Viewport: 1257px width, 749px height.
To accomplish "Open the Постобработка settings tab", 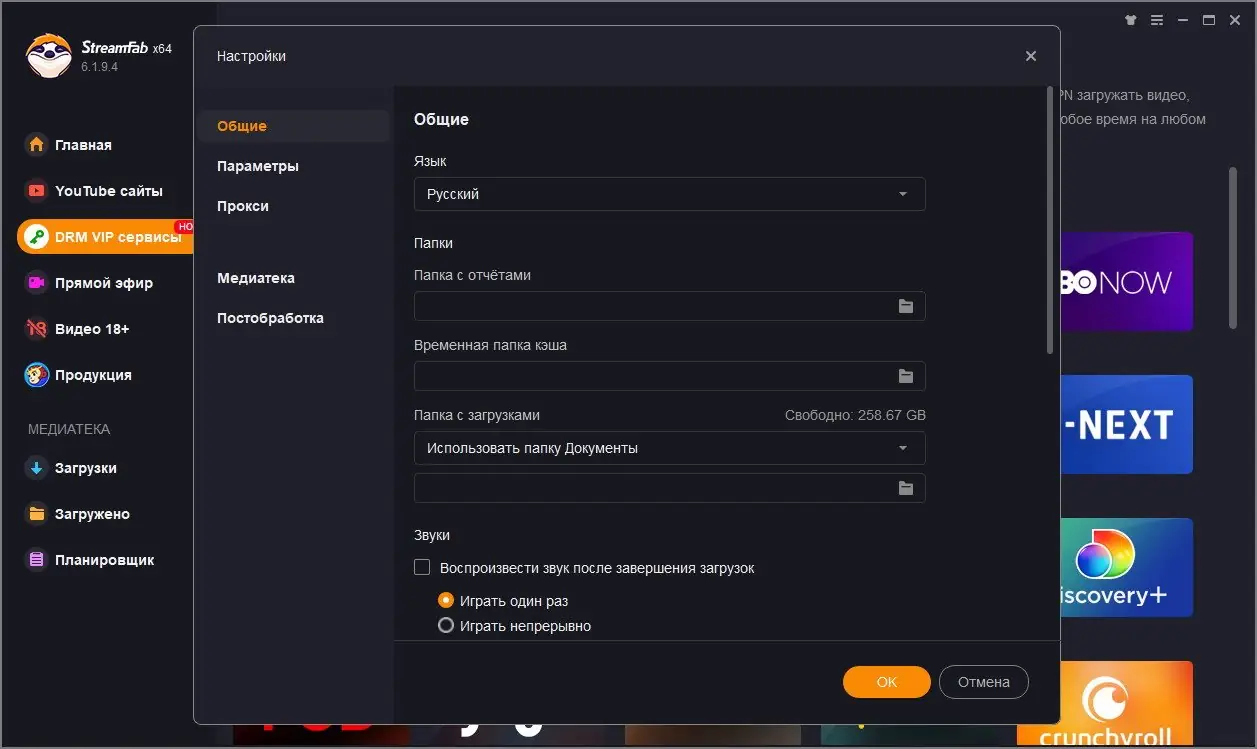I will point(270,317).
